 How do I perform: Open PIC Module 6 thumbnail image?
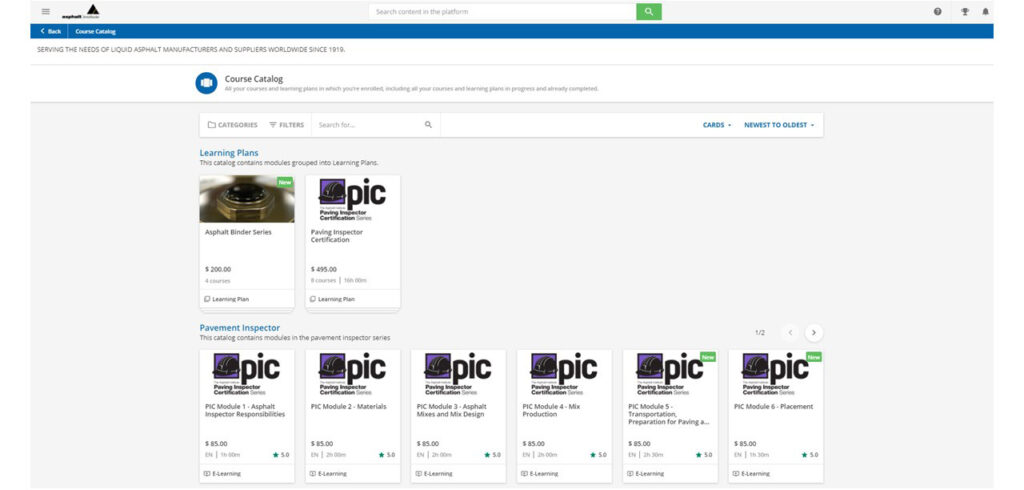(x=776, y=374)
